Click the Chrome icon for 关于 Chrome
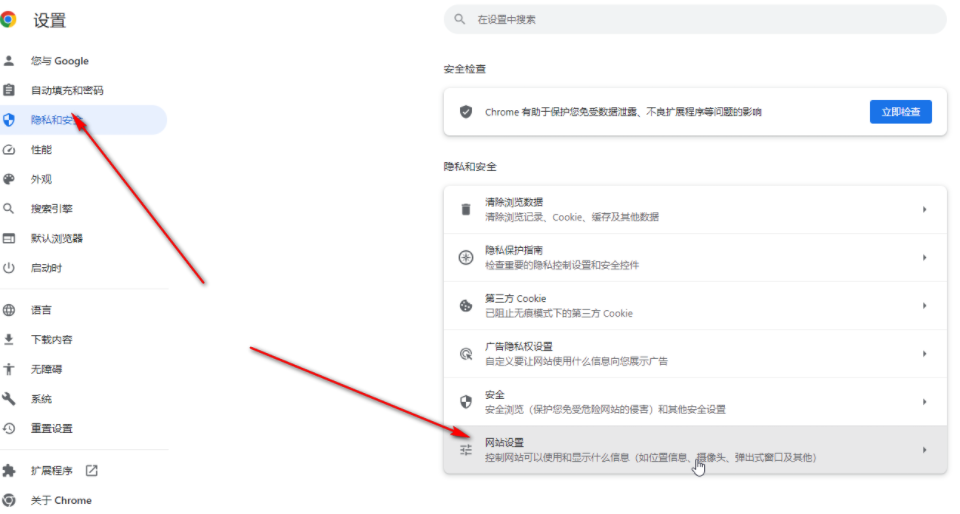The width and height of the screenshot is (960, 514). point(9,500)
